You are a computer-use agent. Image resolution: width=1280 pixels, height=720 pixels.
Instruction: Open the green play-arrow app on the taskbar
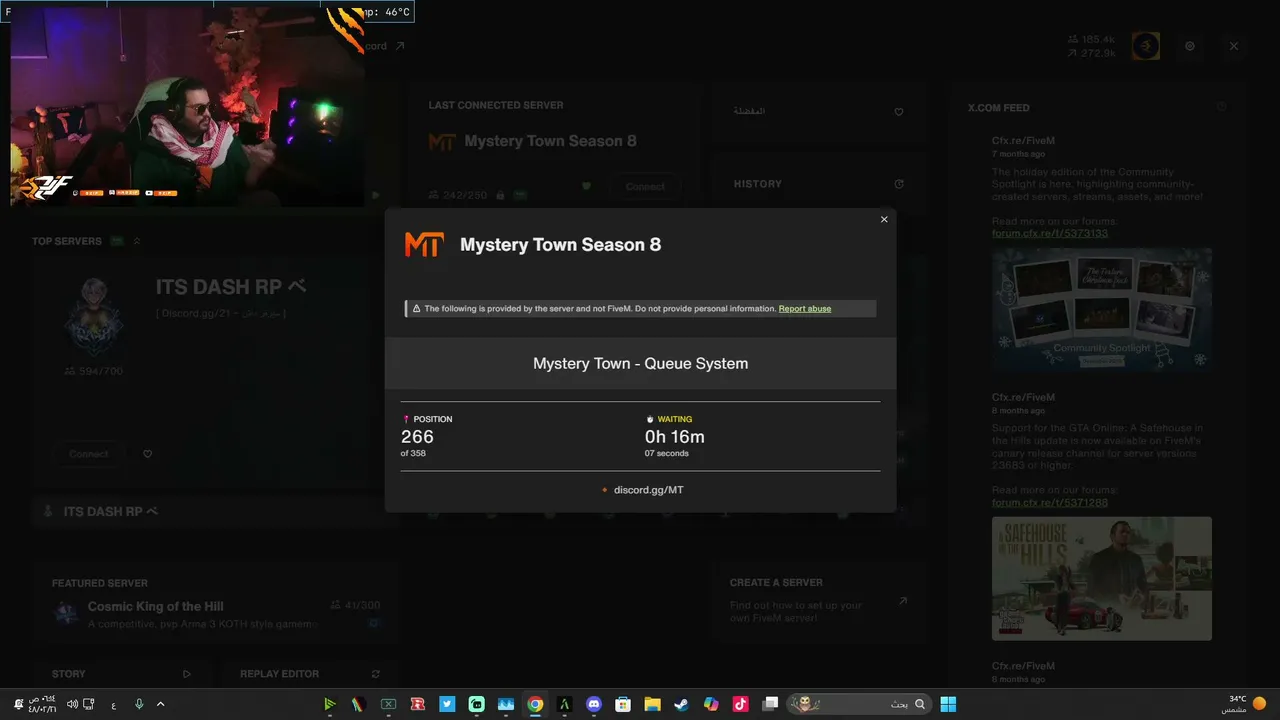click(329, 704)
